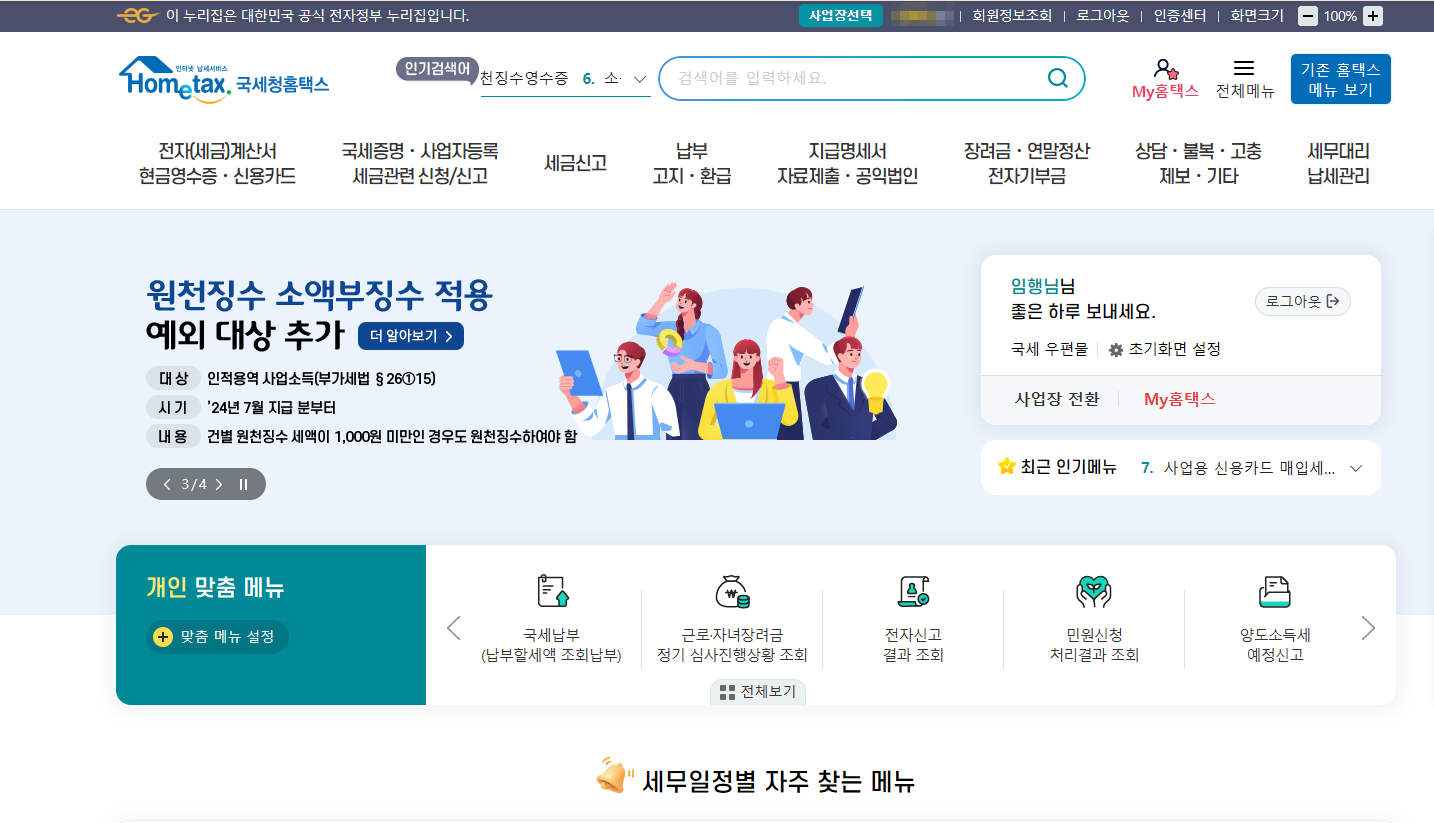Show previous custom menu items

tap(453, 628)
